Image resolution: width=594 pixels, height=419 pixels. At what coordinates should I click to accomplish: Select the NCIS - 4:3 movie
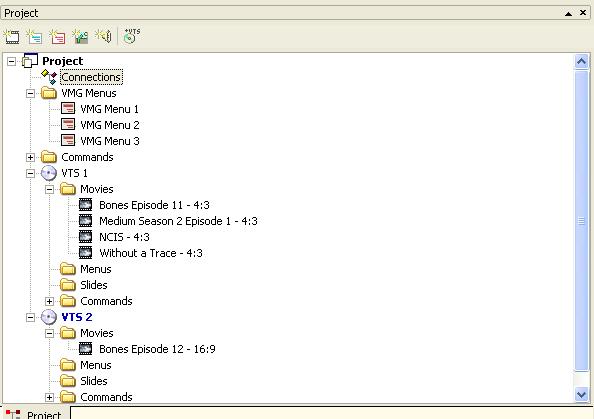point(124,237)
